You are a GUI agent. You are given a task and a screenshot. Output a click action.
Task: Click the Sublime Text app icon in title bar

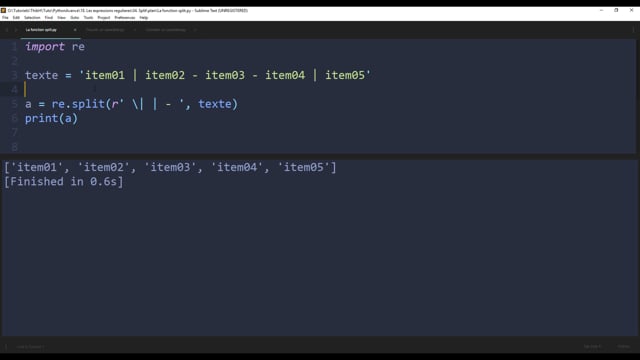coord(3,10)
